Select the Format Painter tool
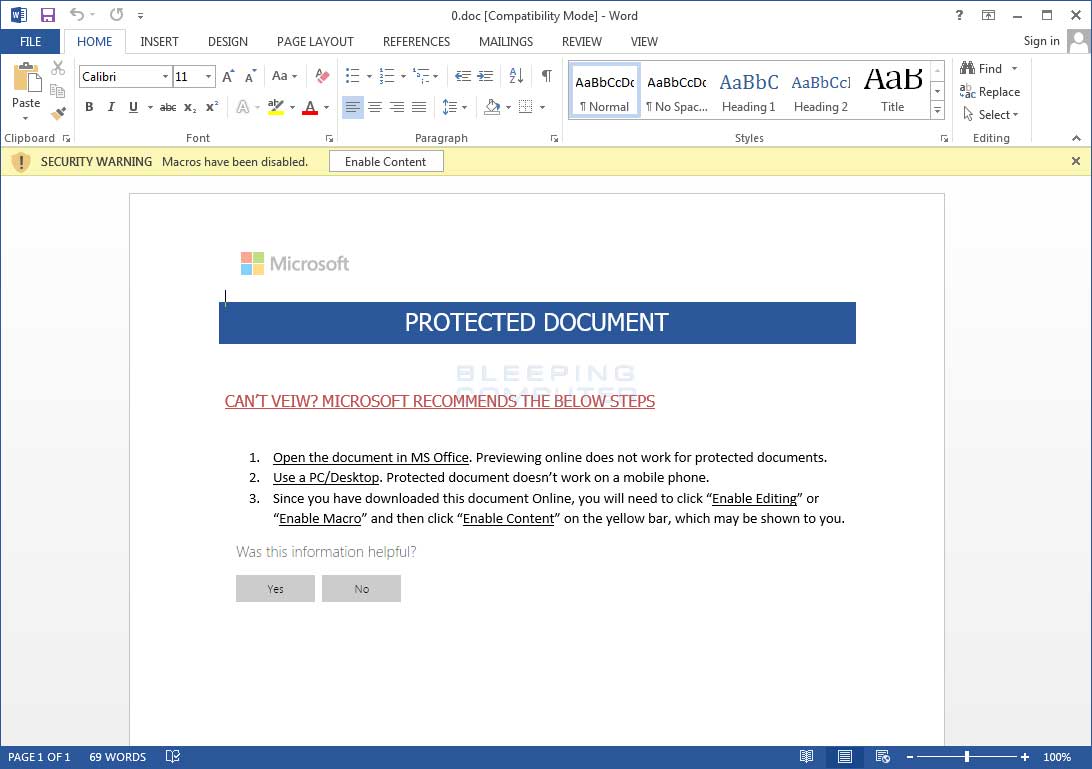The width and height of the screenshot is (1092, 769). tap(57, 113)
